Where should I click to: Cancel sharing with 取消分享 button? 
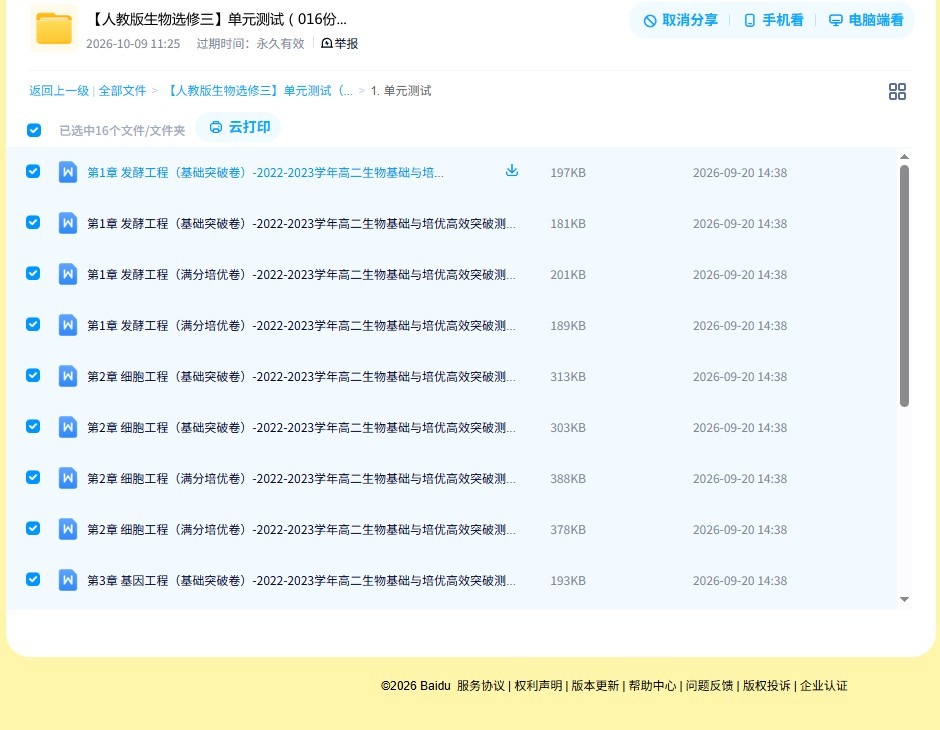click(680, 20)
